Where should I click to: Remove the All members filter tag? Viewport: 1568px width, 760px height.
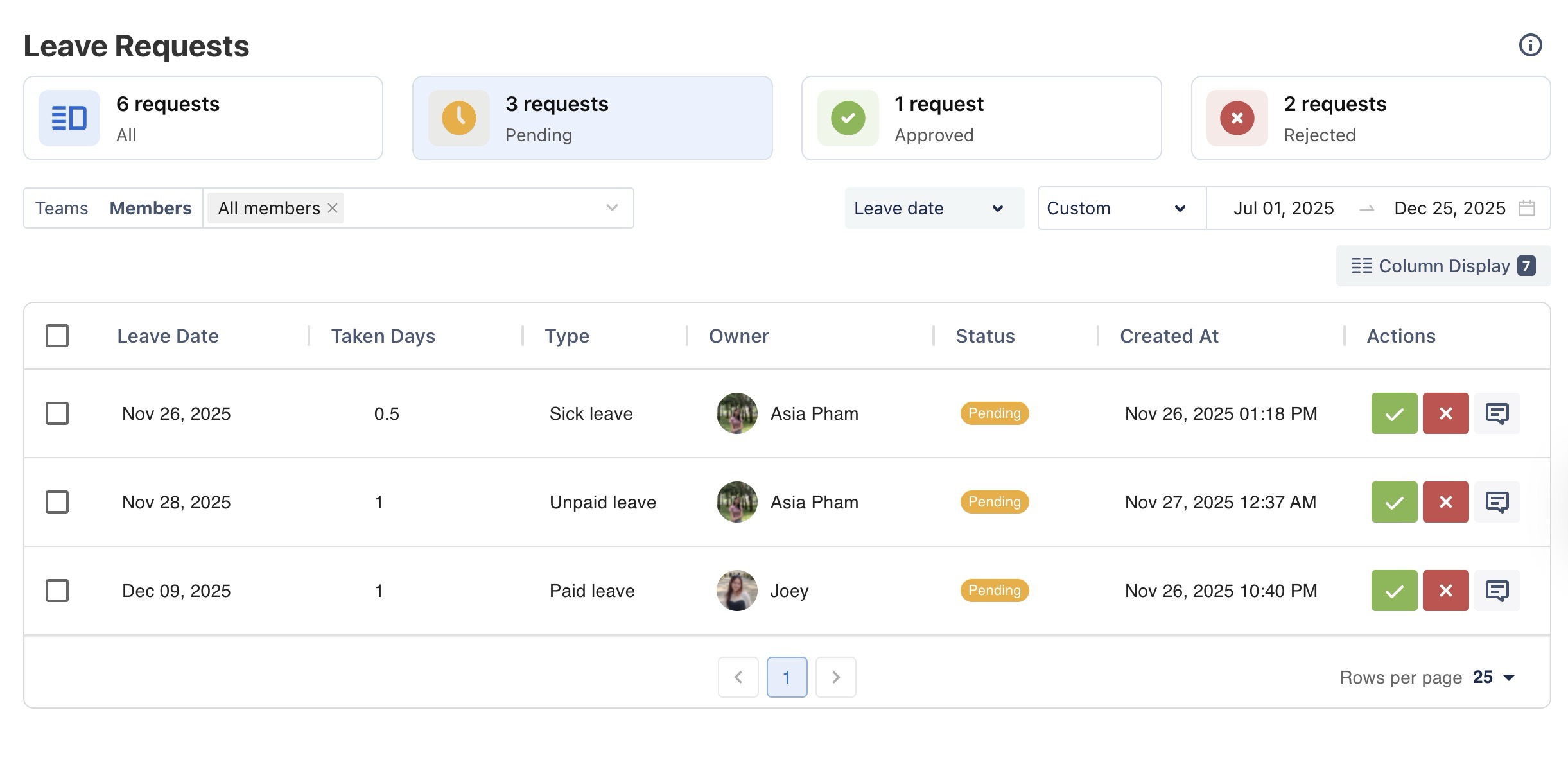333,208
